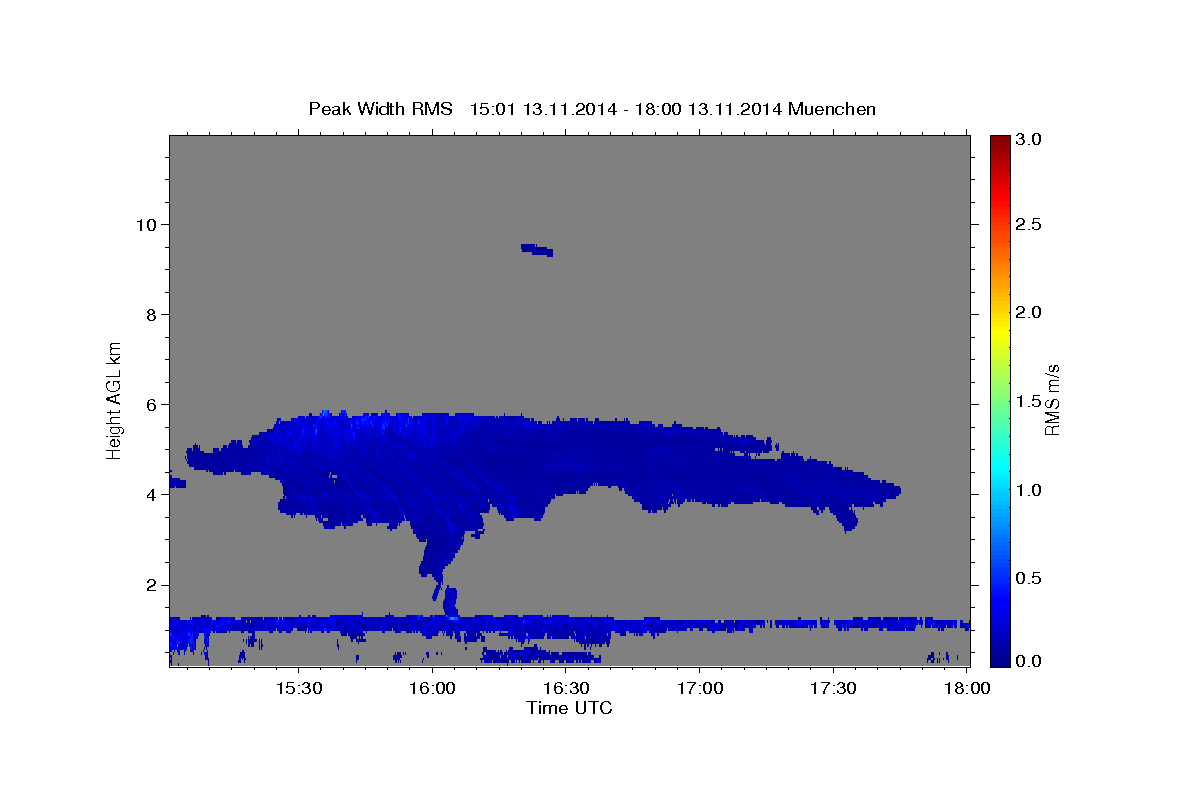Click the '16:00' time axis label

(431, 688)
